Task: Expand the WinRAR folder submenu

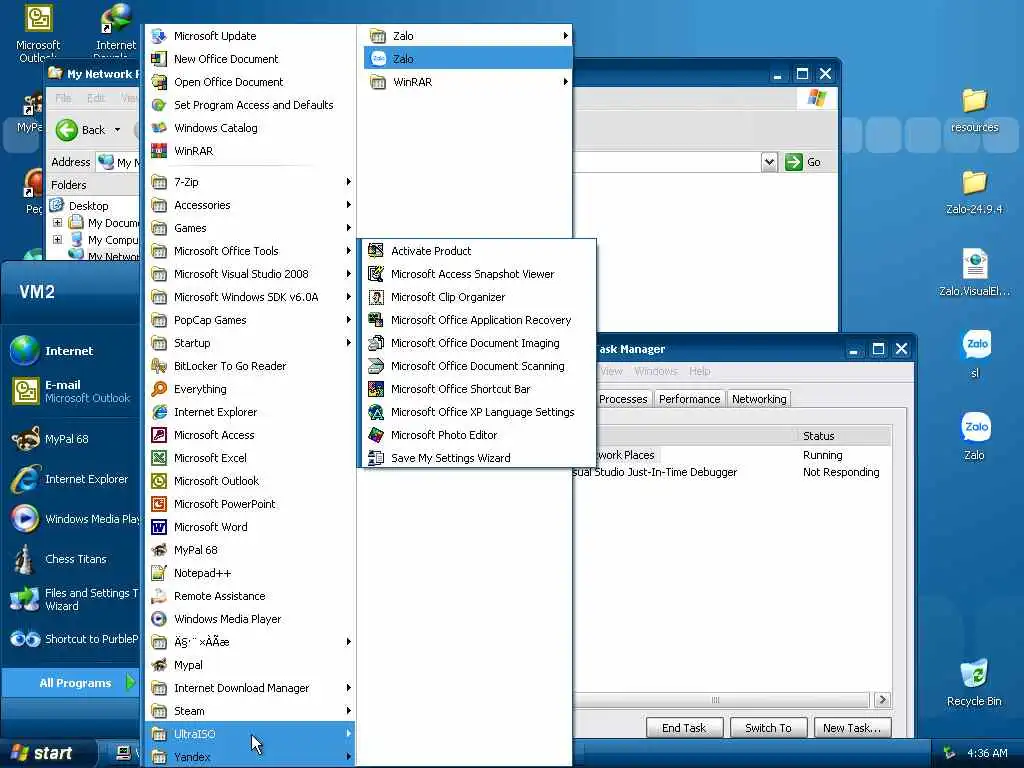Action: coord(468,82)
